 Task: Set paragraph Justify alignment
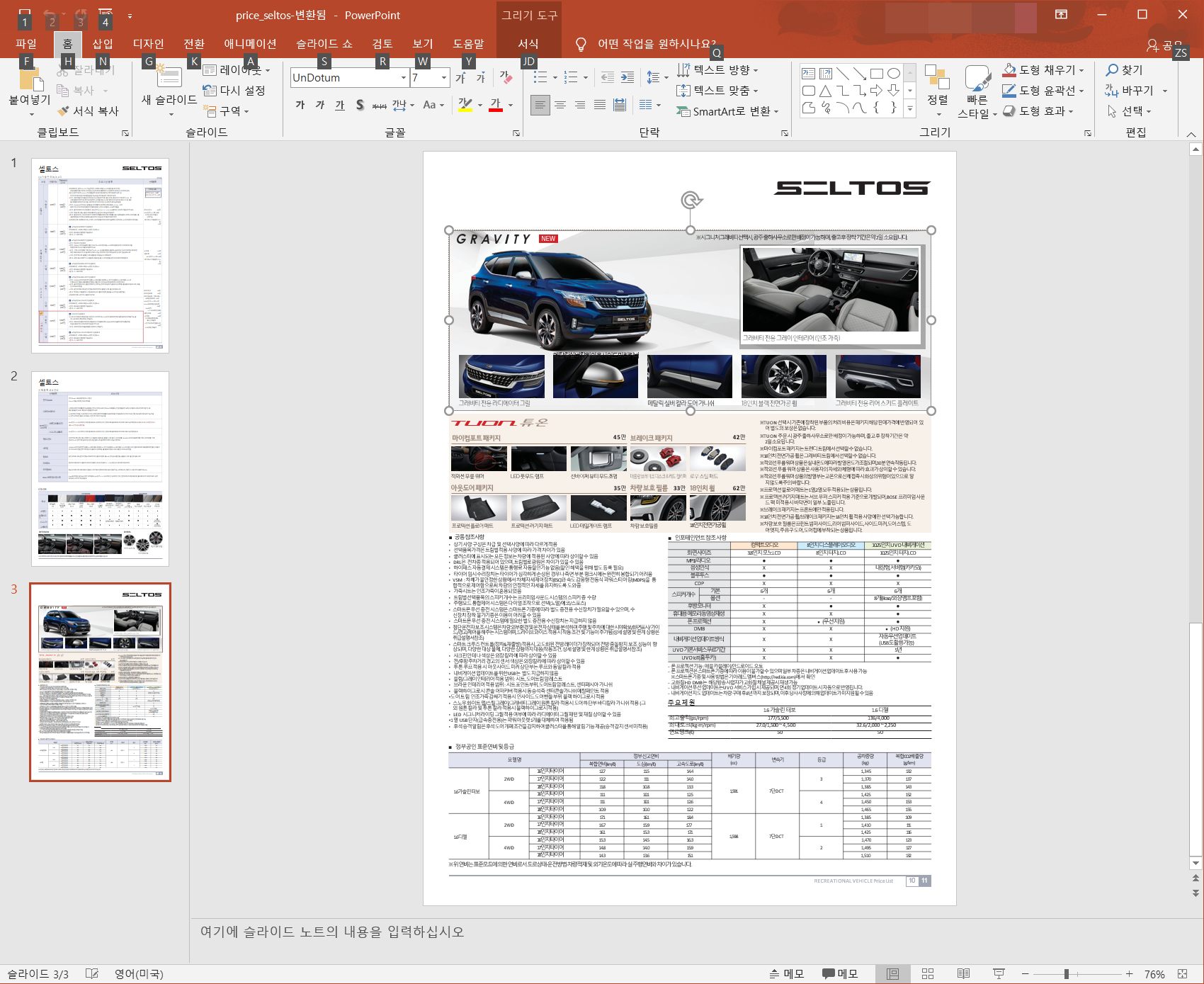click(600, 105)
